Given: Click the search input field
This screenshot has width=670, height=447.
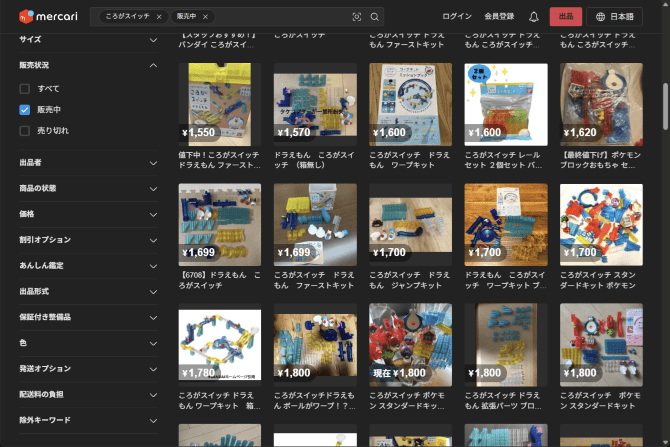Looking at the screenshot, I should click(282, 17).
